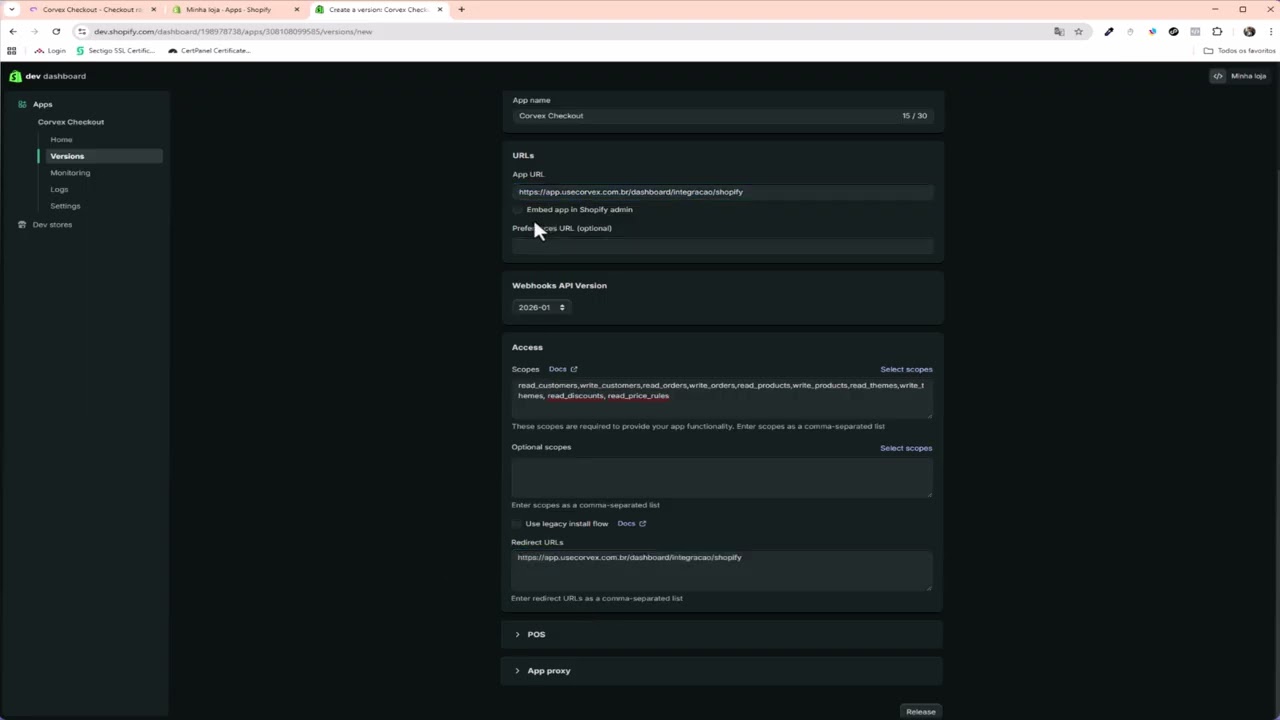Click the Optional scopes text area
This screenshot has width=1280, height=720.
pyautogui.click(x=722, y=477)
